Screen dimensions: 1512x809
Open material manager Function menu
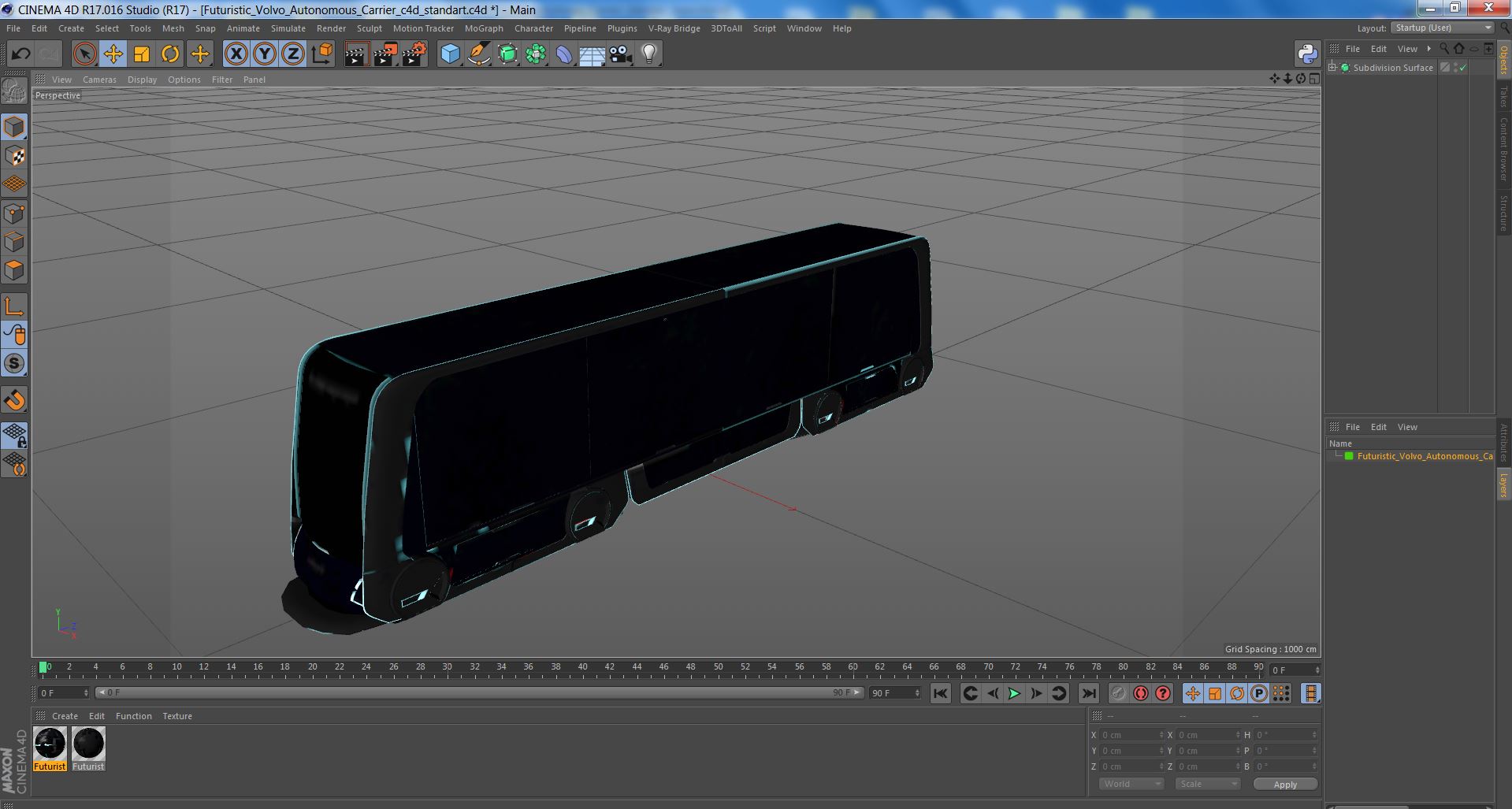point(133,716)
